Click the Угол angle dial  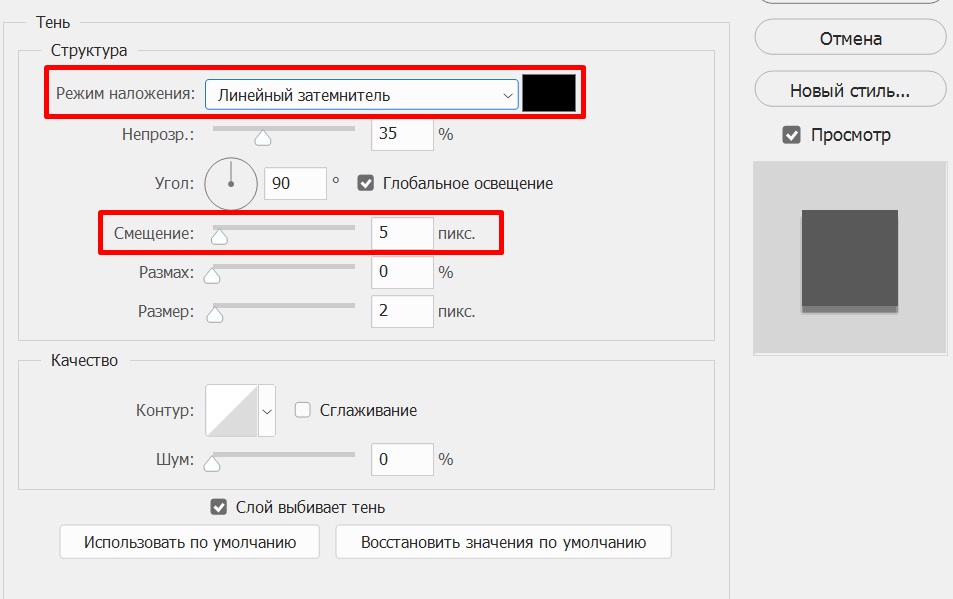click(231, 183)
